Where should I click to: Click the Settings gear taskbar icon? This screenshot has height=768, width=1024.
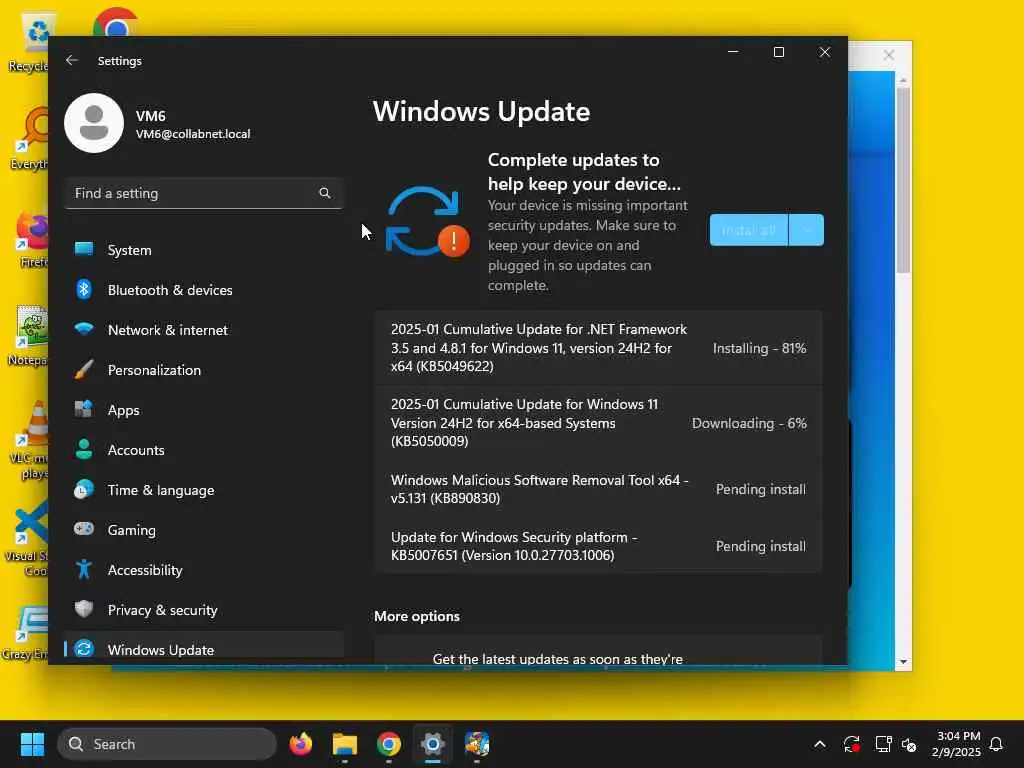pos(432,744)
